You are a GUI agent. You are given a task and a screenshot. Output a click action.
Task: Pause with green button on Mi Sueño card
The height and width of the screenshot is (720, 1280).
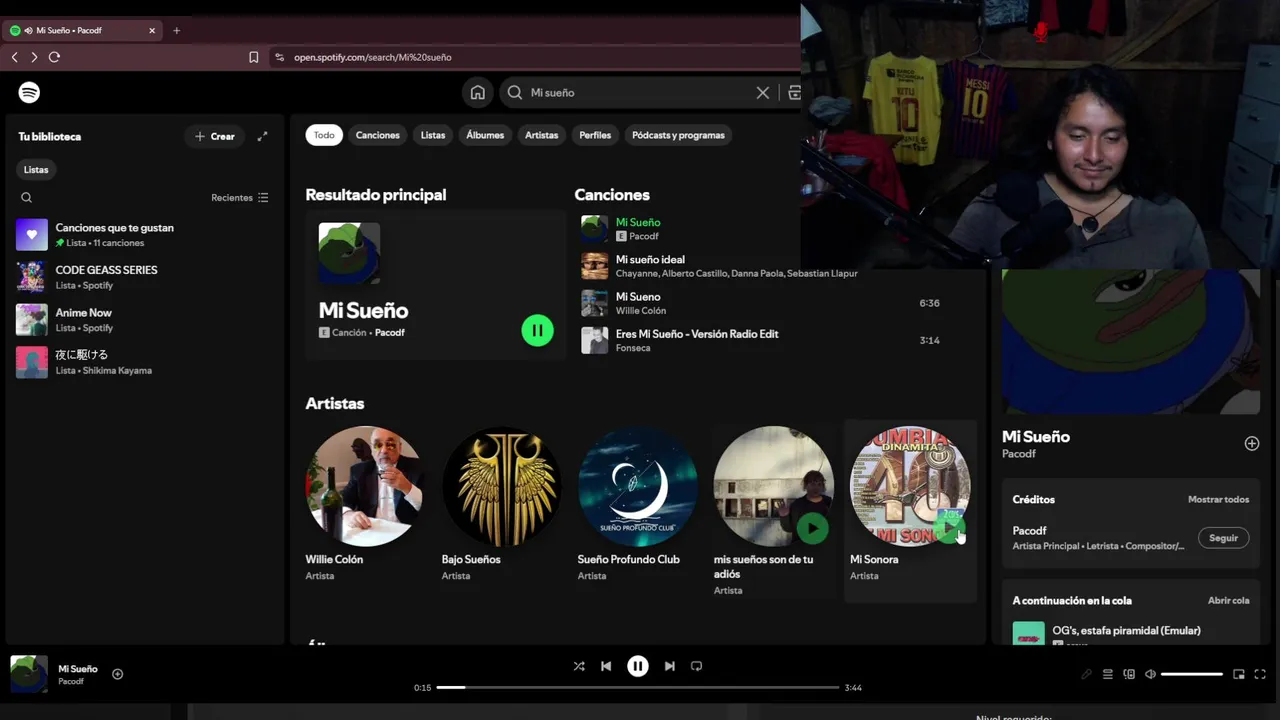pyautogui.click(x=537, y=330)
